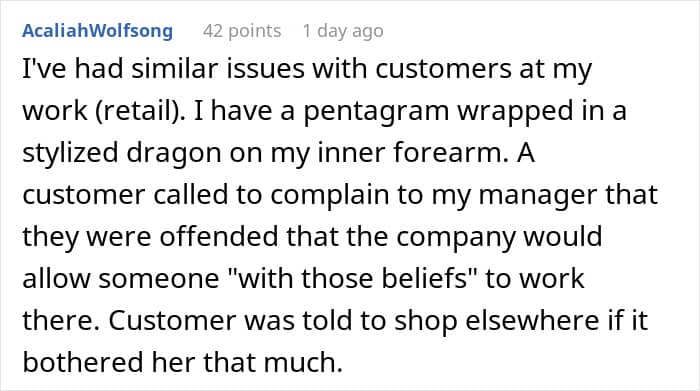Click the word bothered in the comment
Screen dimensions: 700x391
point(83,362)
